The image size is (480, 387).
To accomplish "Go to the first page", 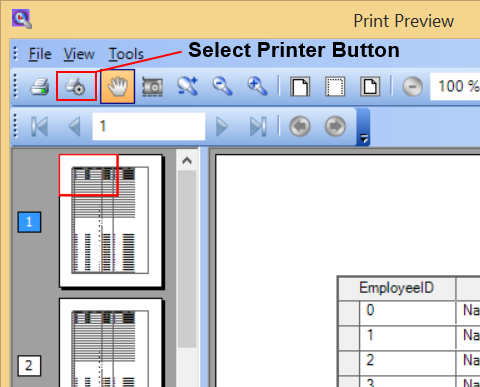I will click(40, 126).
